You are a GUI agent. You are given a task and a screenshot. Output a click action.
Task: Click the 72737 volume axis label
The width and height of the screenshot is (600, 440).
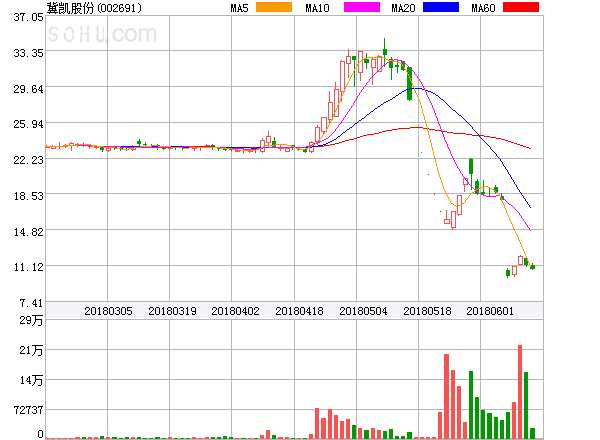coord(28,410)
